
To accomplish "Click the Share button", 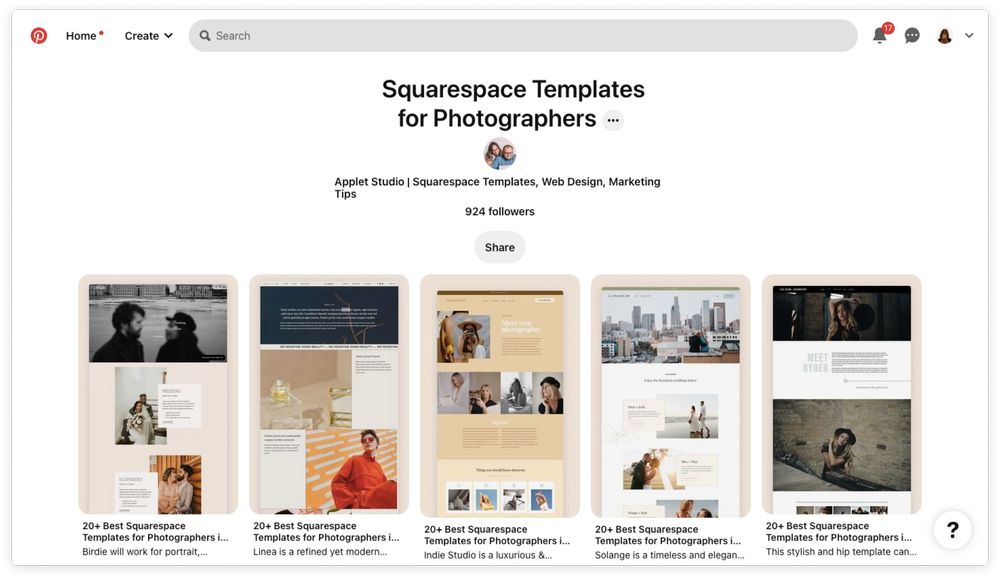I will click(499, 247).
